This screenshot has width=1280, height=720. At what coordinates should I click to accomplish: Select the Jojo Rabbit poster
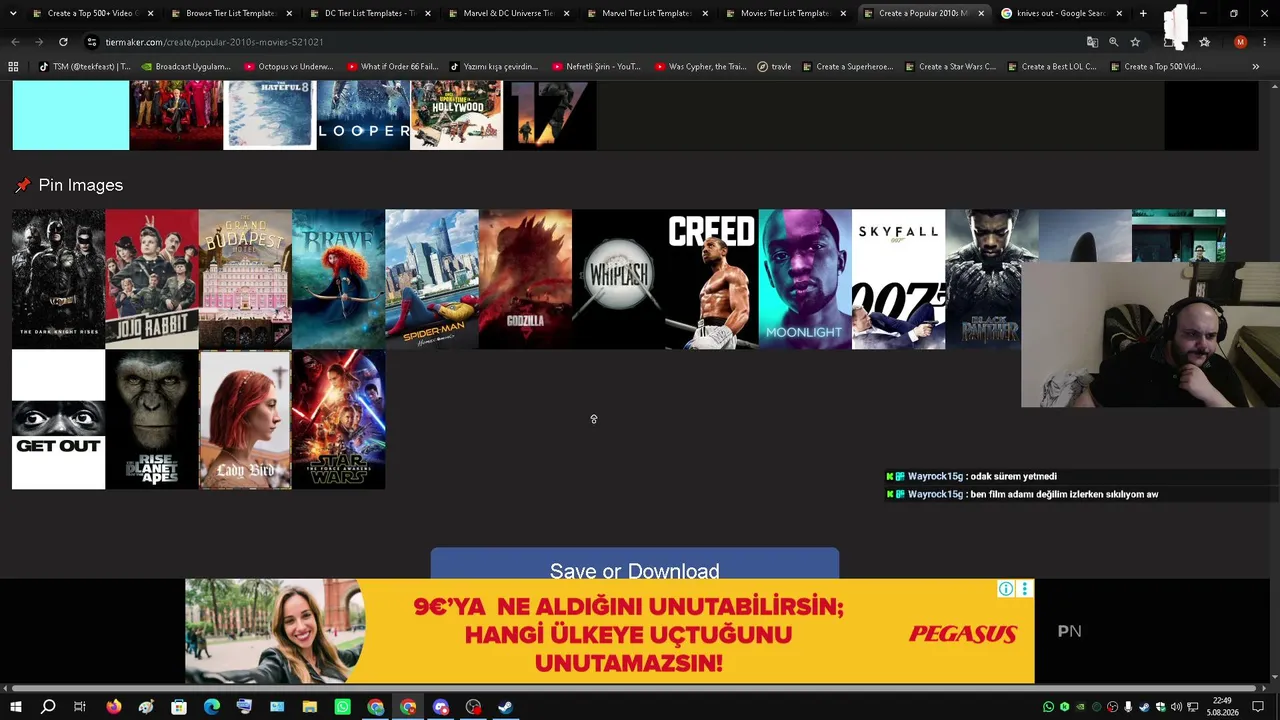[152, 279]
